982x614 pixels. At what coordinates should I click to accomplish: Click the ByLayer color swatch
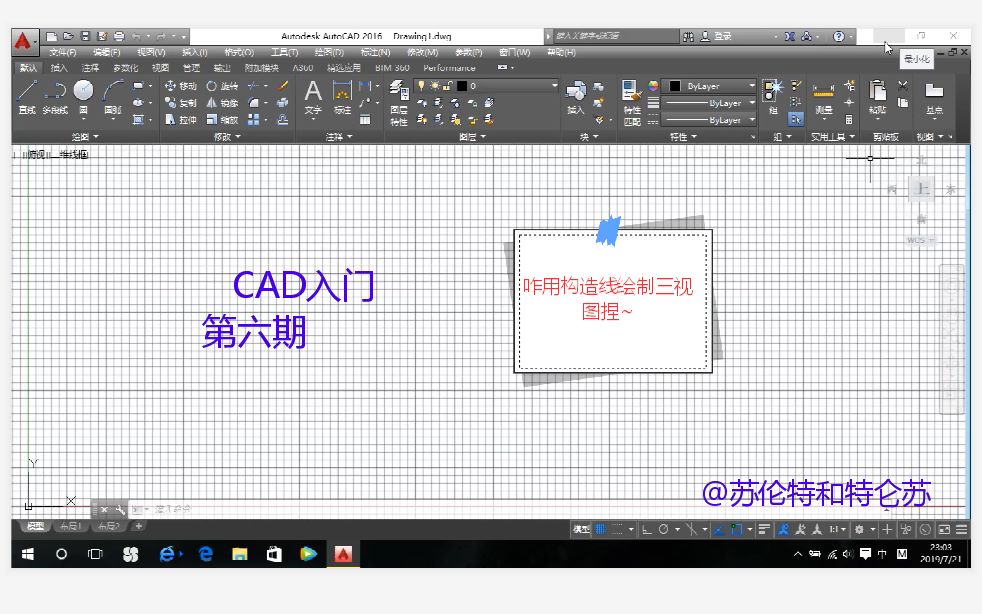674,86
